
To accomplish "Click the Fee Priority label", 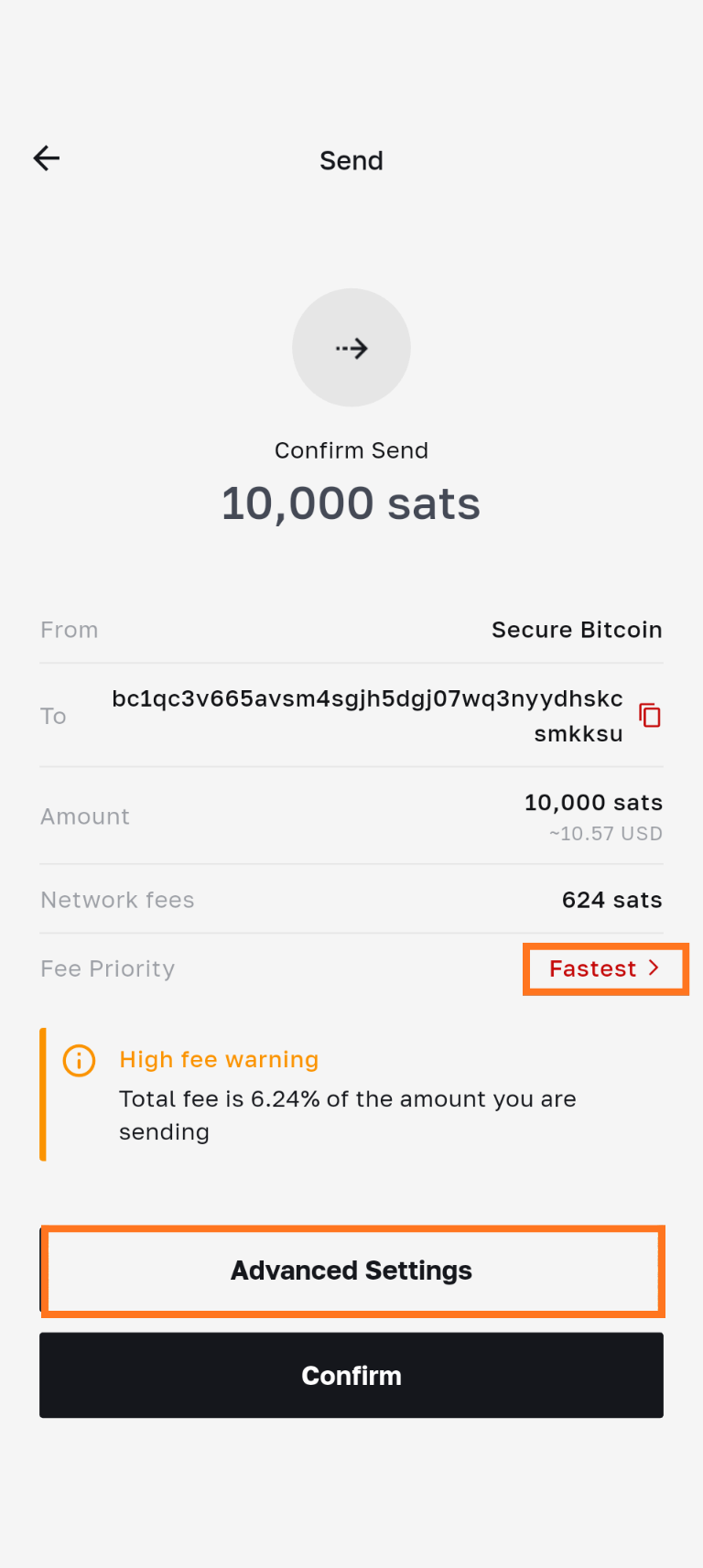I will [107, 968].
